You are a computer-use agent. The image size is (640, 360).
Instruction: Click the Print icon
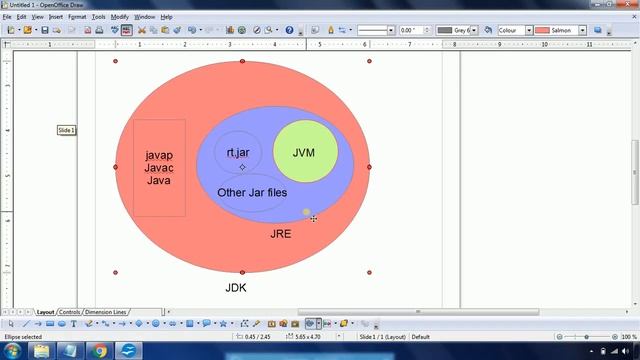(x=99, y=30)
